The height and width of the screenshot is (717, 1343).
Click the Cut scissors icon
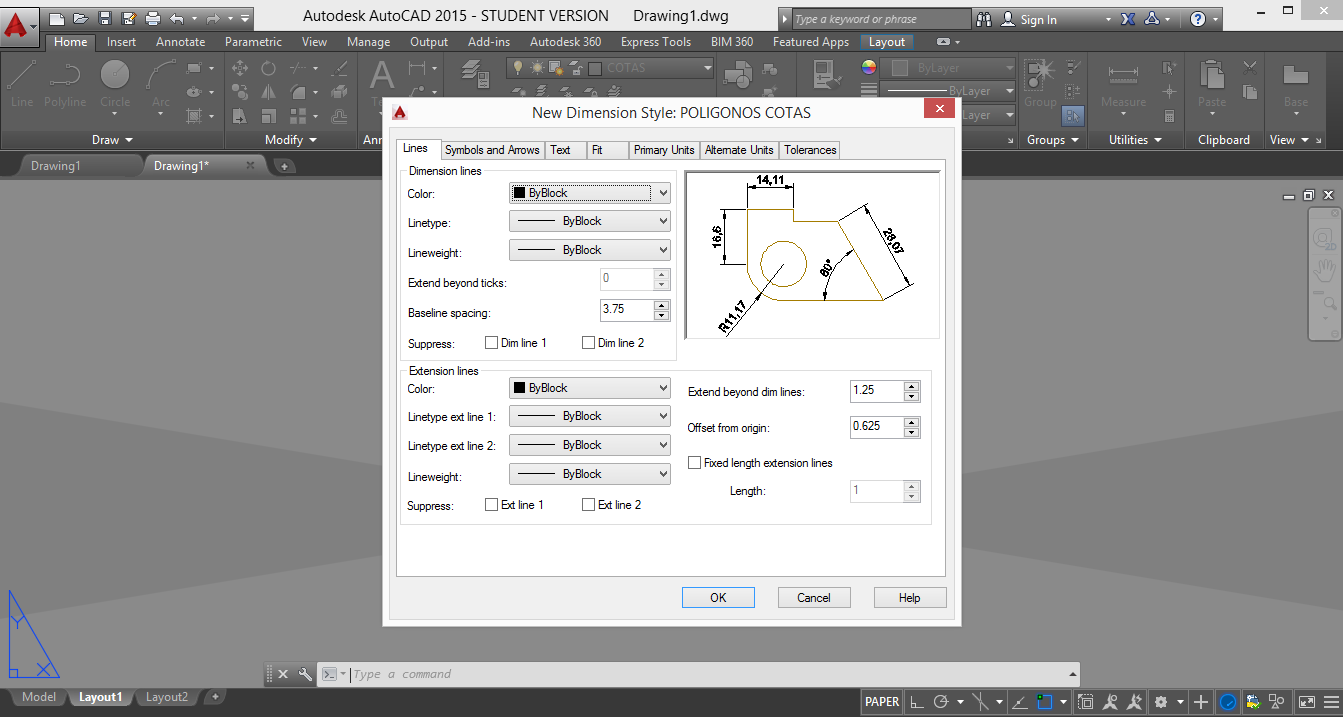[1250, 68]
